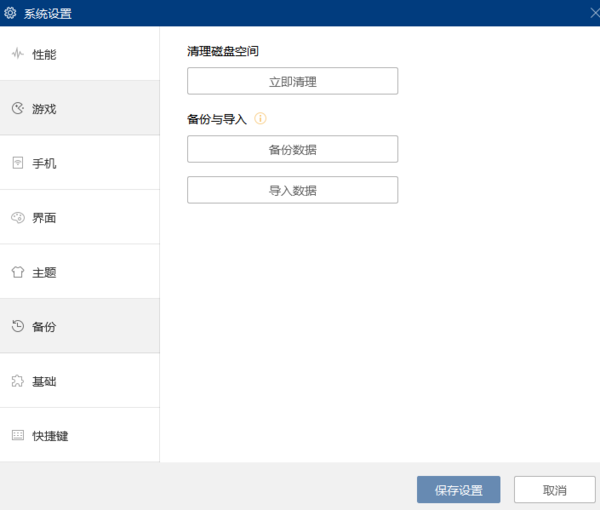Click the 清理磁盘空间 heading text
This screenshot has height=510, width=600.
(x=223, y=51)
